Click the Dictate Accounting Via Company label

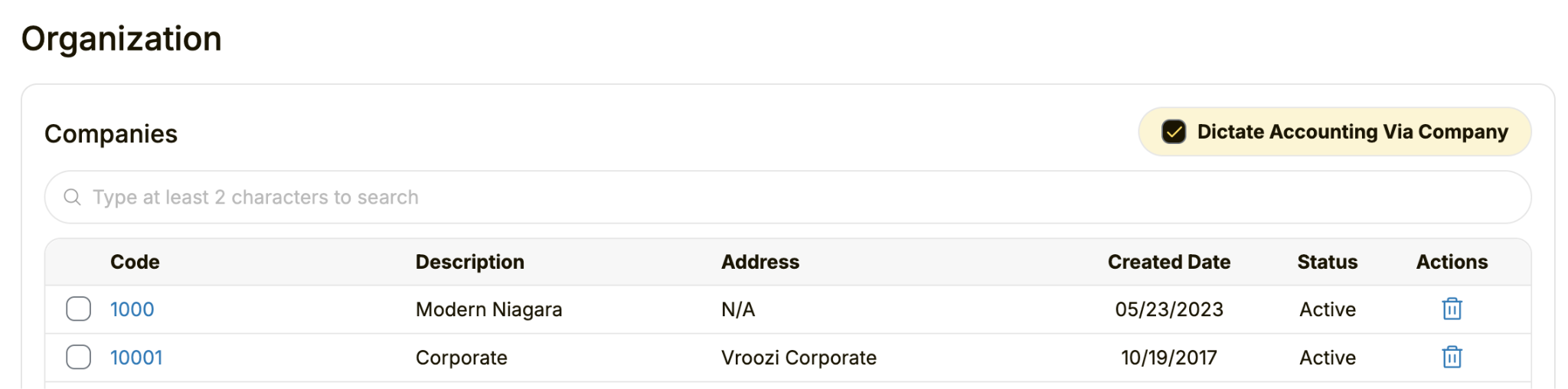pyautogui.click(x=1352, y=132)
